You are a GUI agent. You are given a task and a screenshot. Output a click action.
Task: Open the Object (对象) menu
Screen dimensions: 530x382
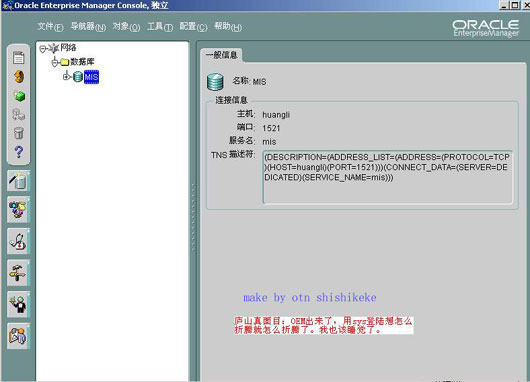tap(126, 27)
